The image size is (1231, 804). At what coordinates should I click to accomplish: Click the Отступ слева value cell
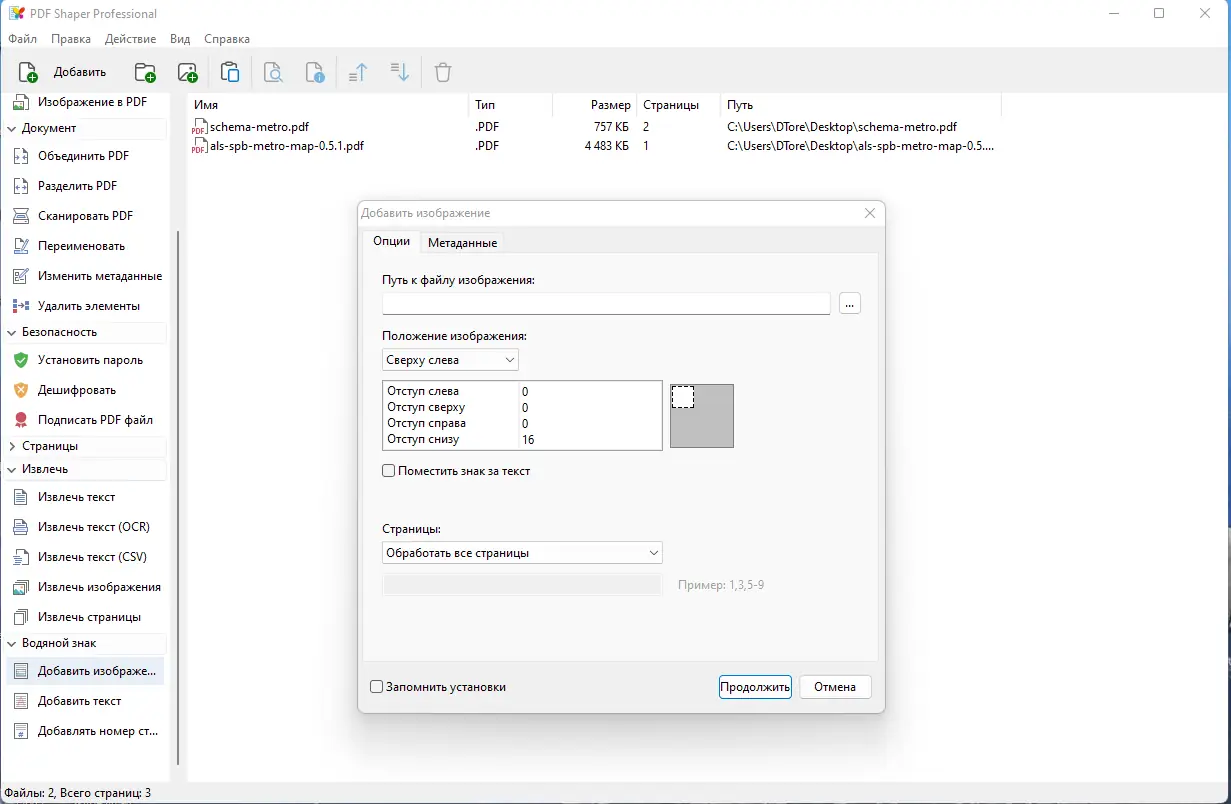coord(590,392)
